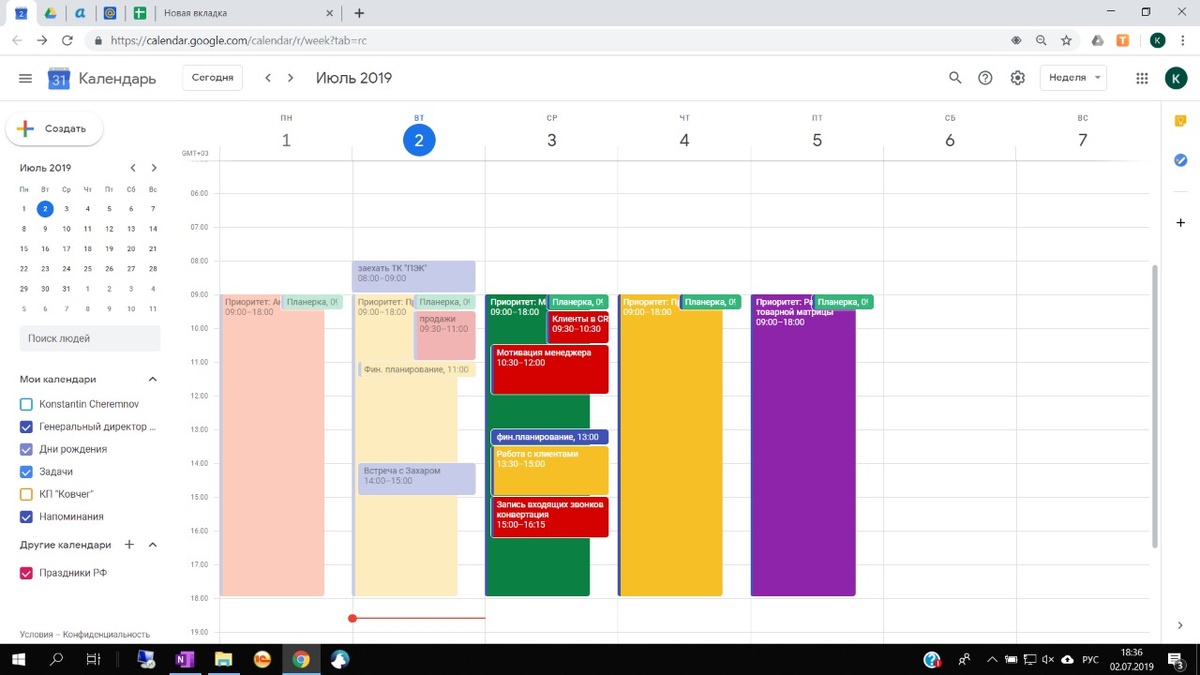Open a new browser tab with plus
1200x675 pixels.
(x=359, y=13)
